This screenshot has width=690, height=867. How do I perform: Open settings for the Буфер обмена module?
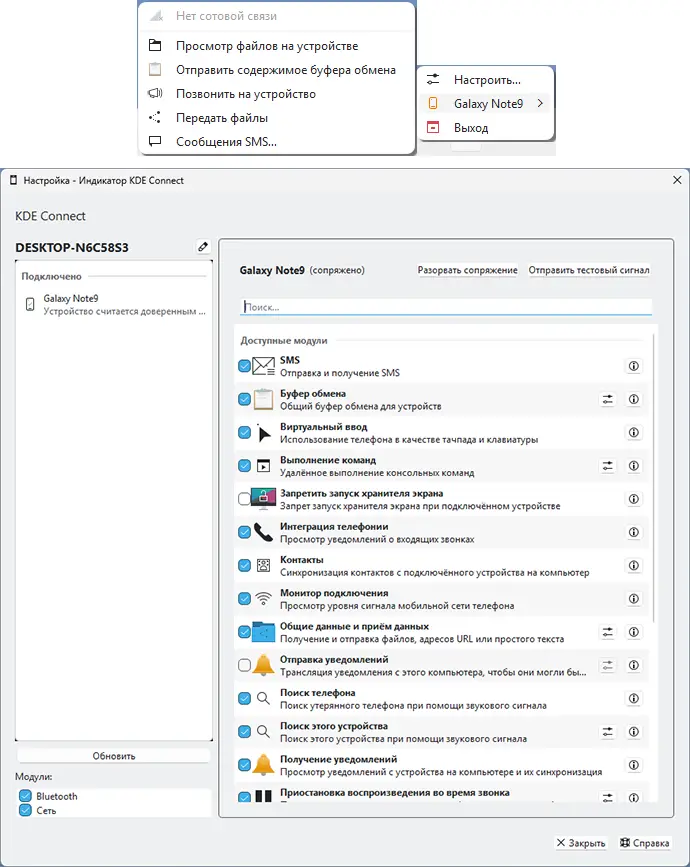click(607, 400)
